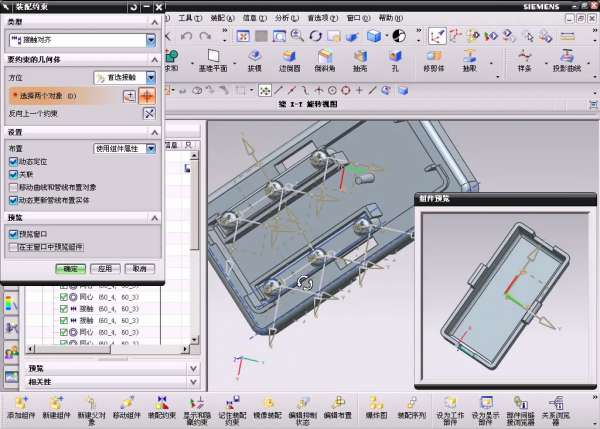Click the Rotate view icon

coord(316,36)
